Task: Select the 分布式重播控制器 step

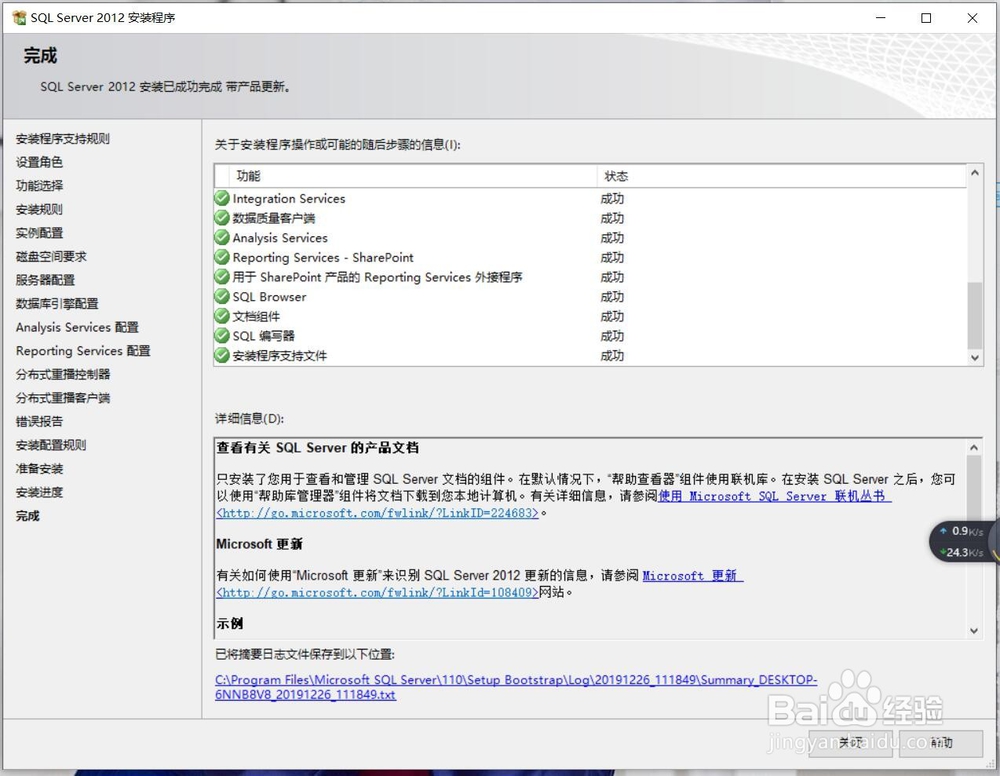Action: [62, 374]
